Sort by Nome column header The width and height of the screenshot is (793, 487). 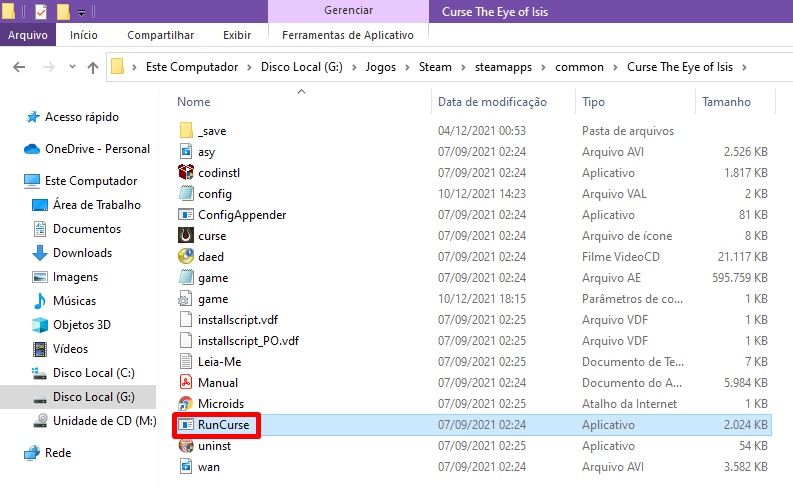click(x=194, y=102)
